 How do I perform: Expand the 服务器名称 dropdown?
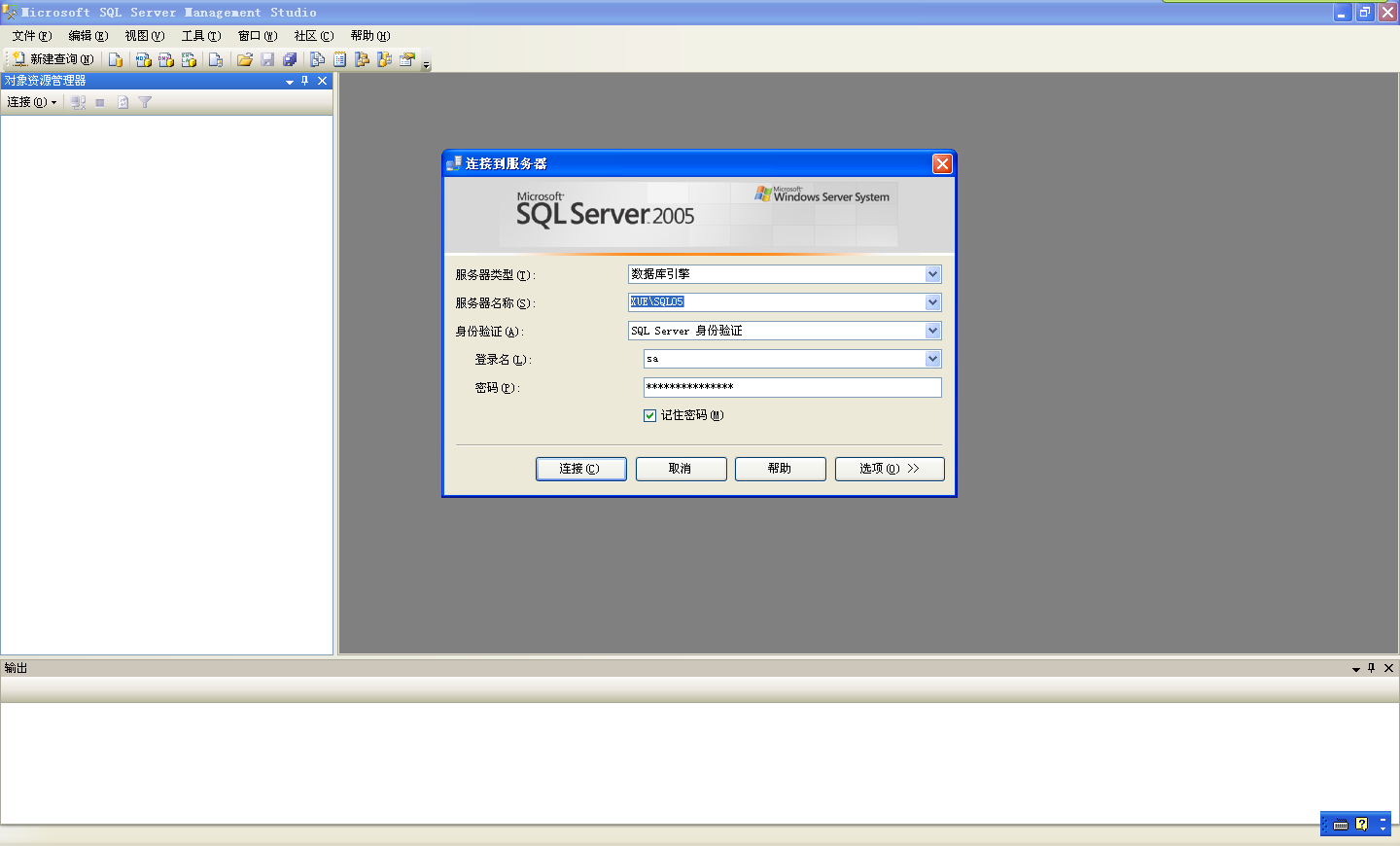tap(932, 302)
